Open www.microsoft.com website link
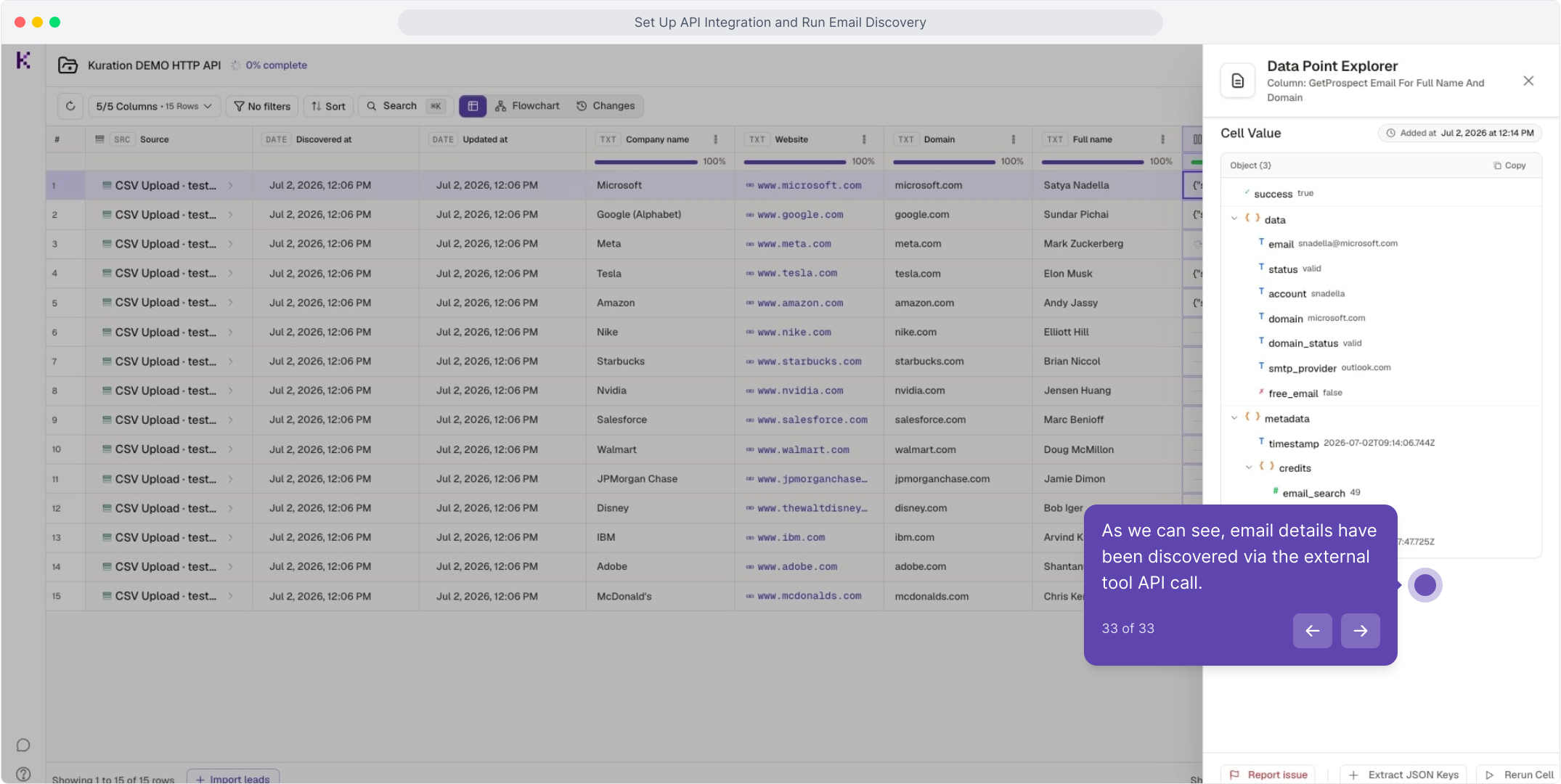1561x784 pixels. tap(809, 186)
